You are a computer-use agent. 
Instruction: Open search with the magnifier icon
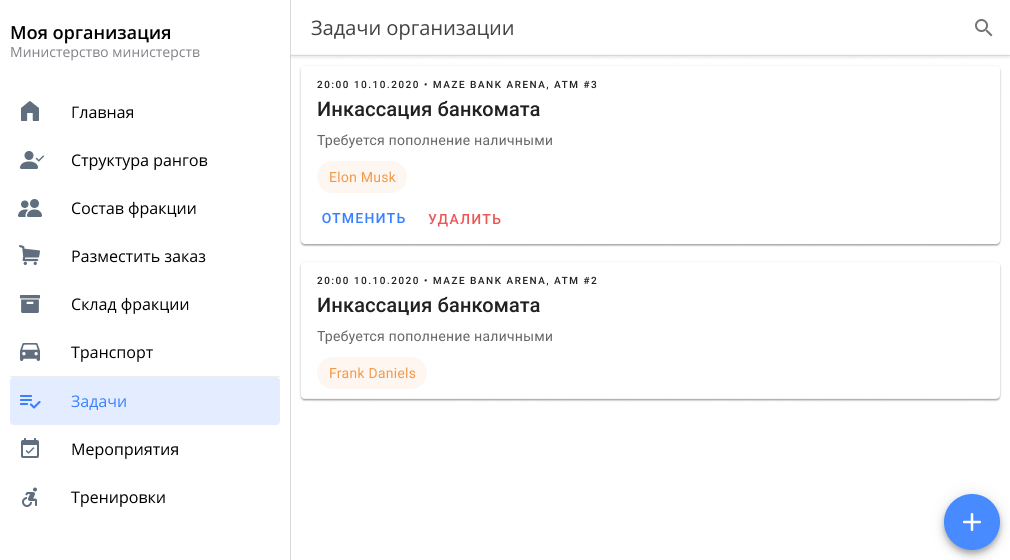coord(983,28)
